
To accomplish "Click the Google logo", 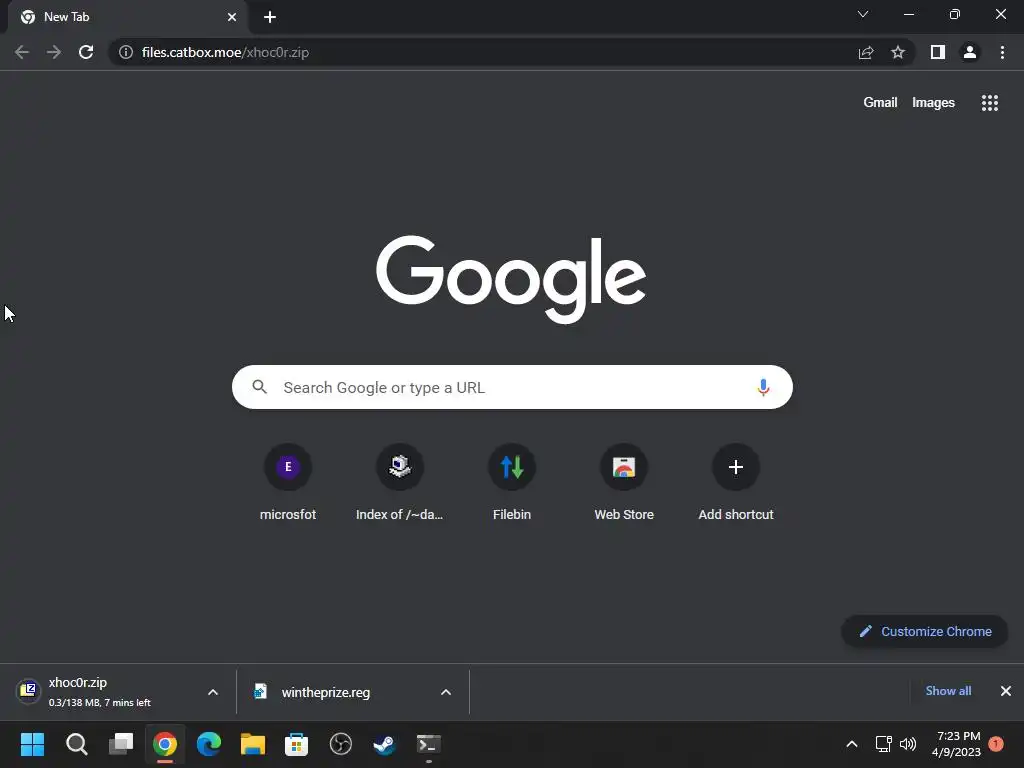I will tap(511, 279).
